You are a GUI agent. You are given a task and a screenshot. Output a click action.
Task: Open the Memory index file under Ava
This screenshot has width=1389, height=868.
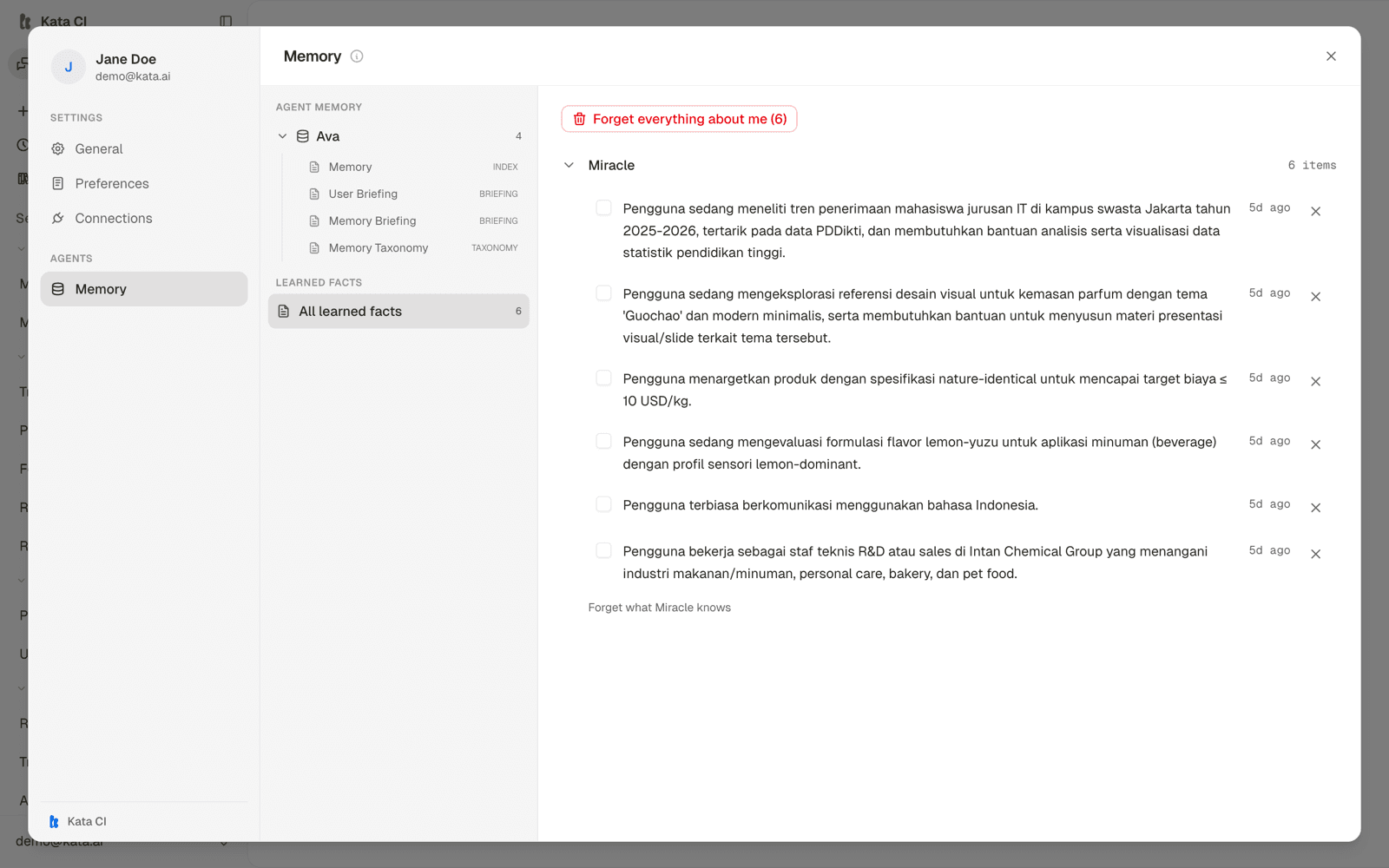414,167
